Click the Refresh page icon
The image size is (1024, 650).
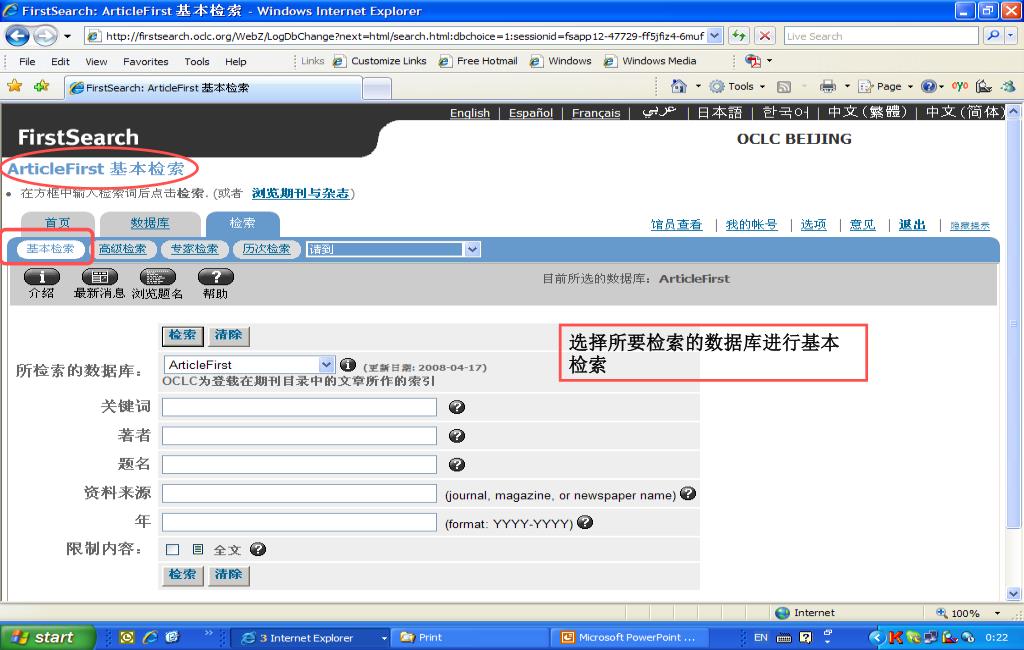click(739, 36)
